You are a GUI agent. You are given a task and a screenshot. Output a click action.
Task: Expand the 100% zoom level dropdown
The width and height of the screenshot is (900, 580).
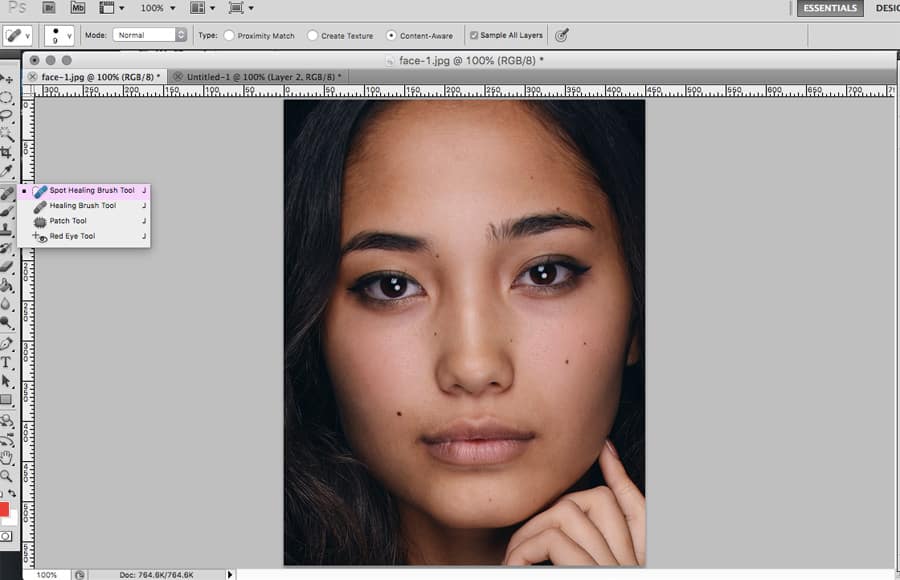coord(158,8)
